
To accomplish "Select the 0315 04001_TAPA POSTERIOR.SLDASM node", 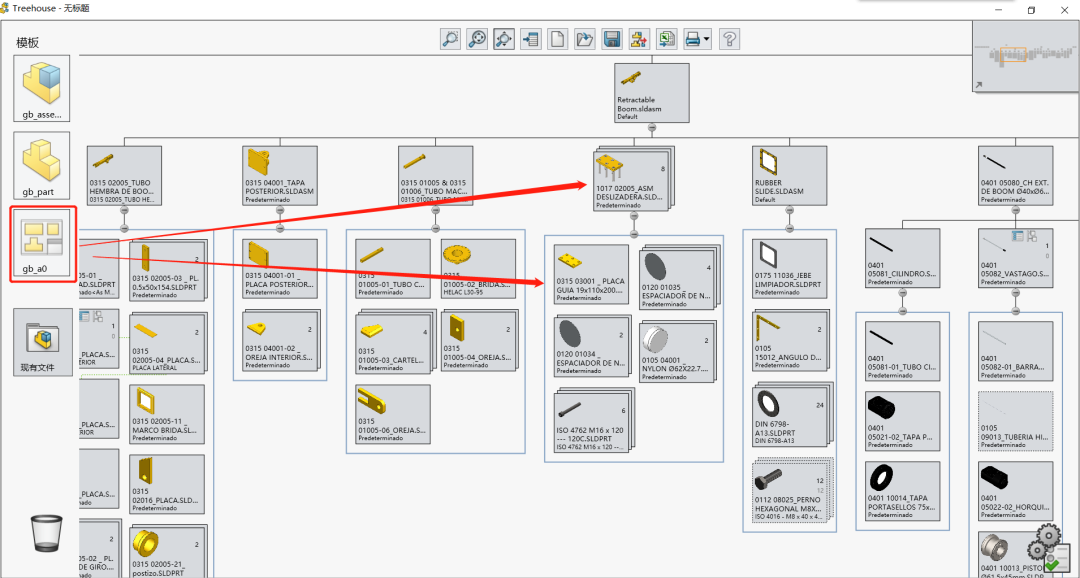I will (x=280, y=175).
